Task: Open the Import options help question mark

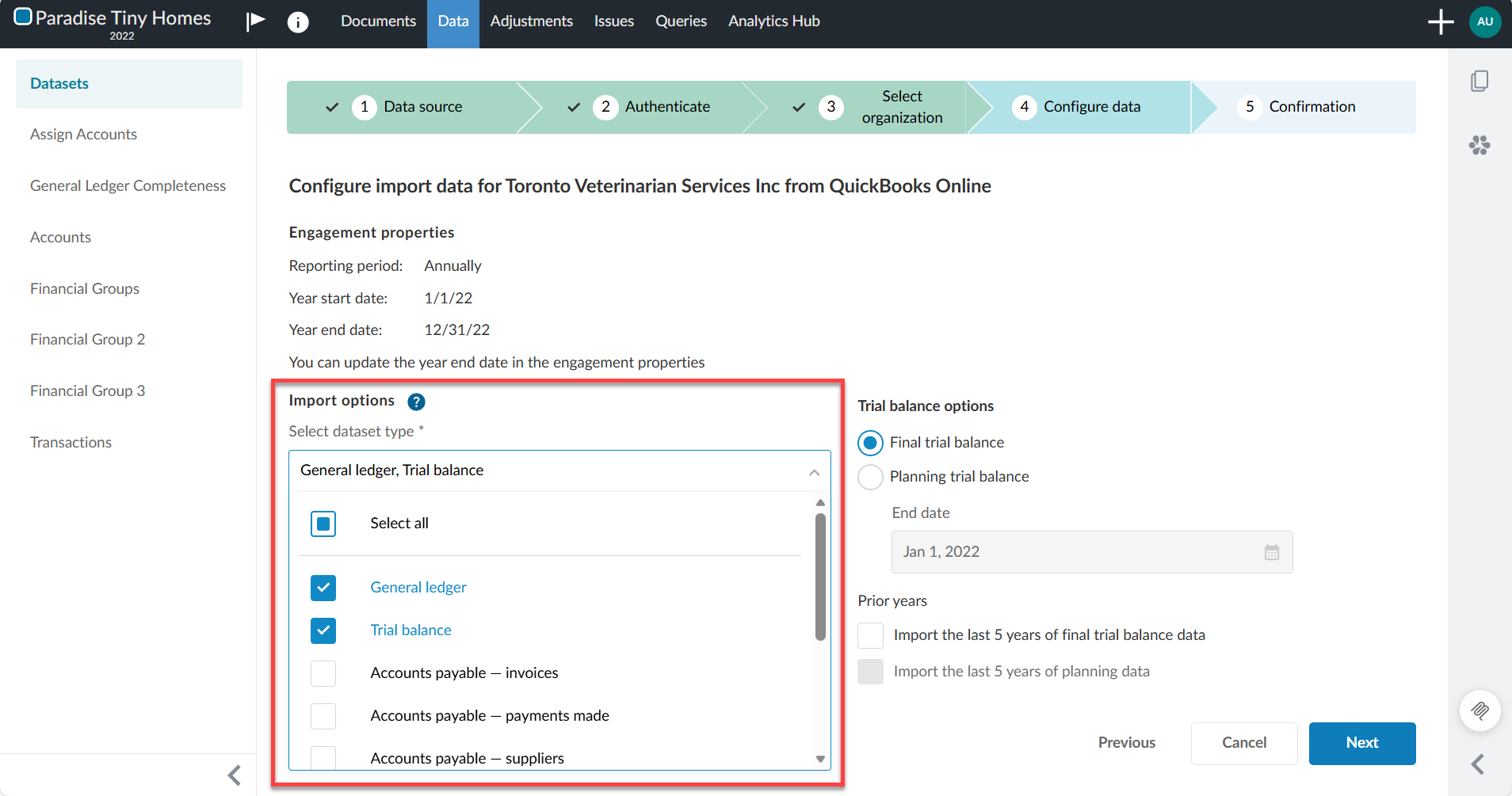Action: pos(415,402)
